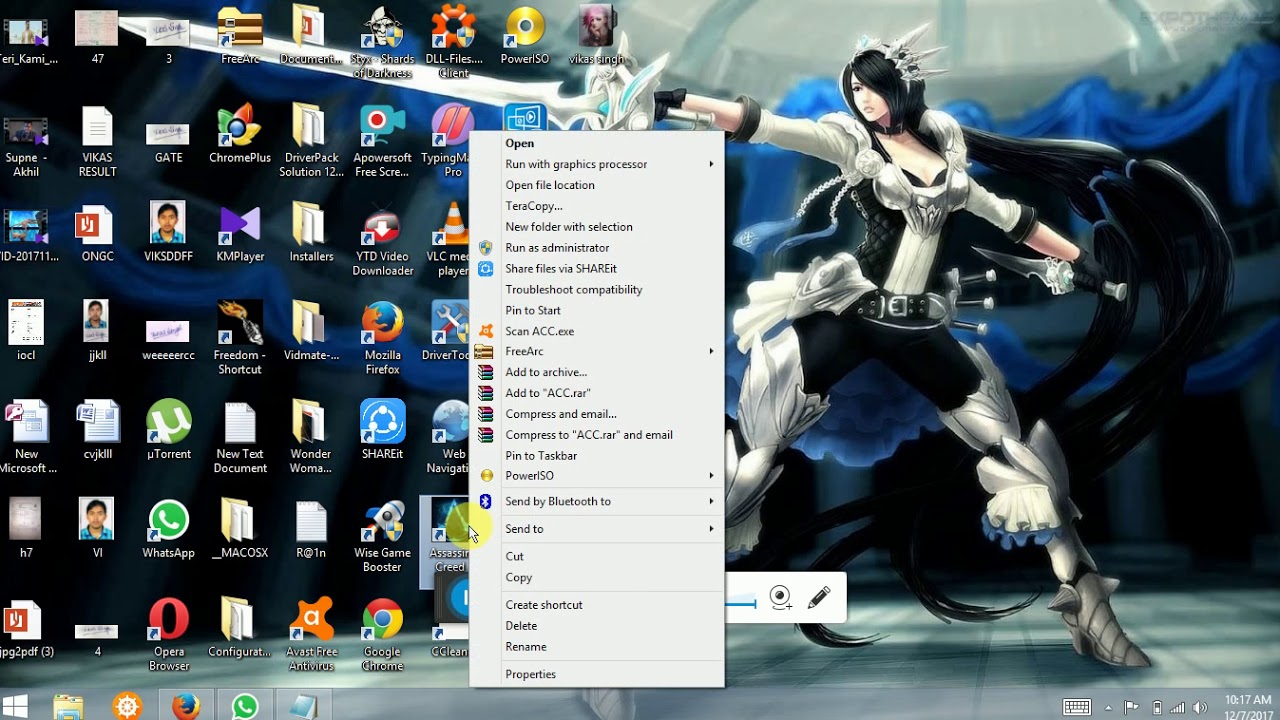Select the DriverPack Solution folder

pyautogui.click(x=311, y=141)
